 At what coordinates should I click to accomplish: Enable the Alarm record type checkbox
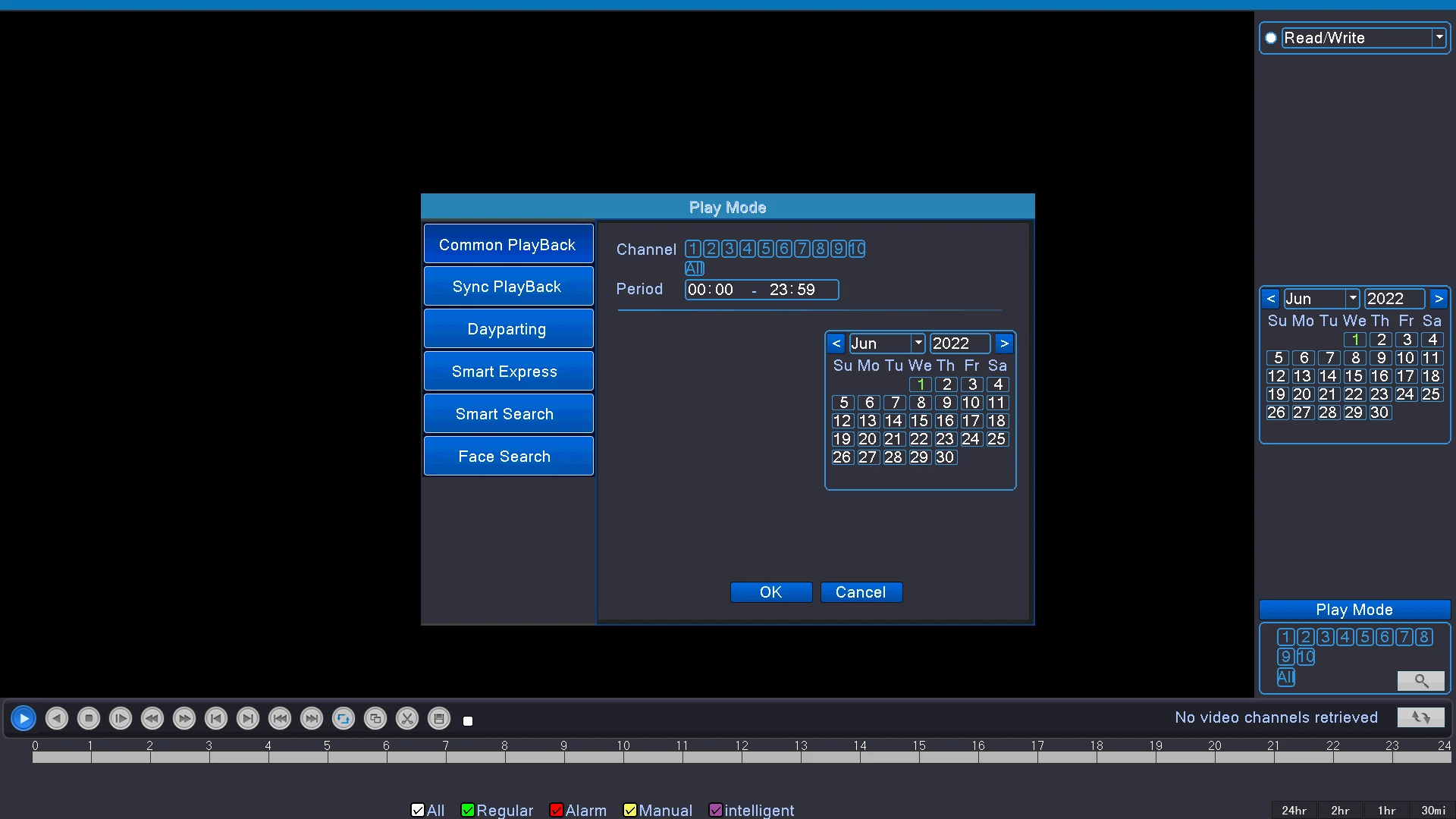coord(556,810)
